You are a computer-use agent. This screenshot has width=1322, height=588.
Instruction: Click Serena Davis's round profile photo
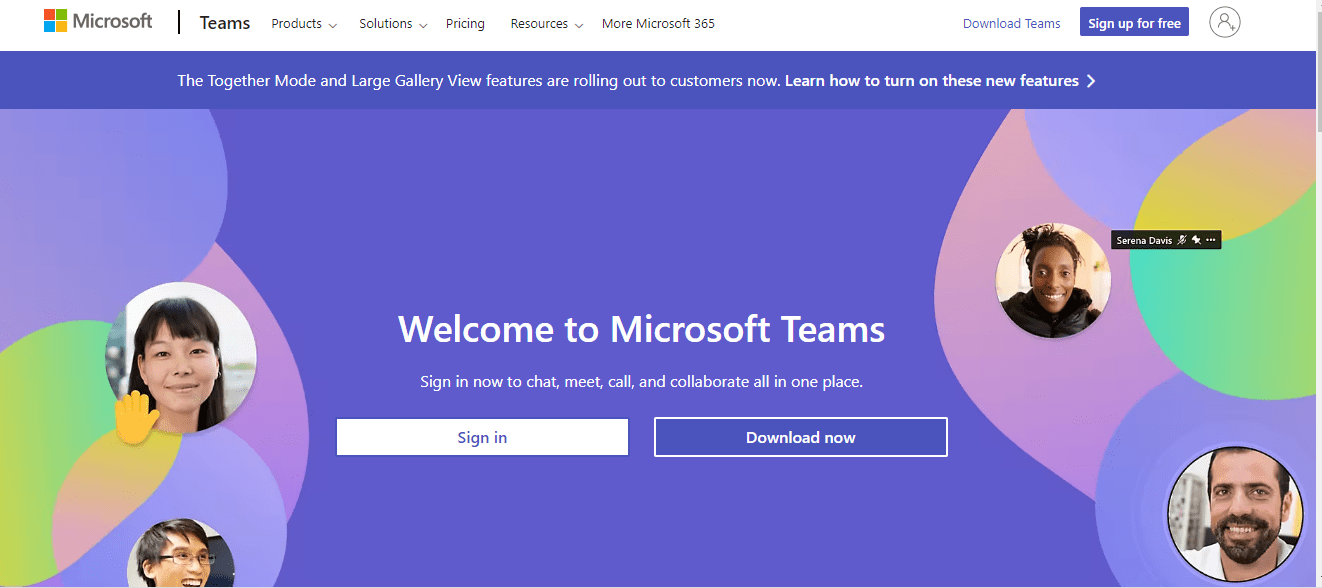coord(1053,280)
